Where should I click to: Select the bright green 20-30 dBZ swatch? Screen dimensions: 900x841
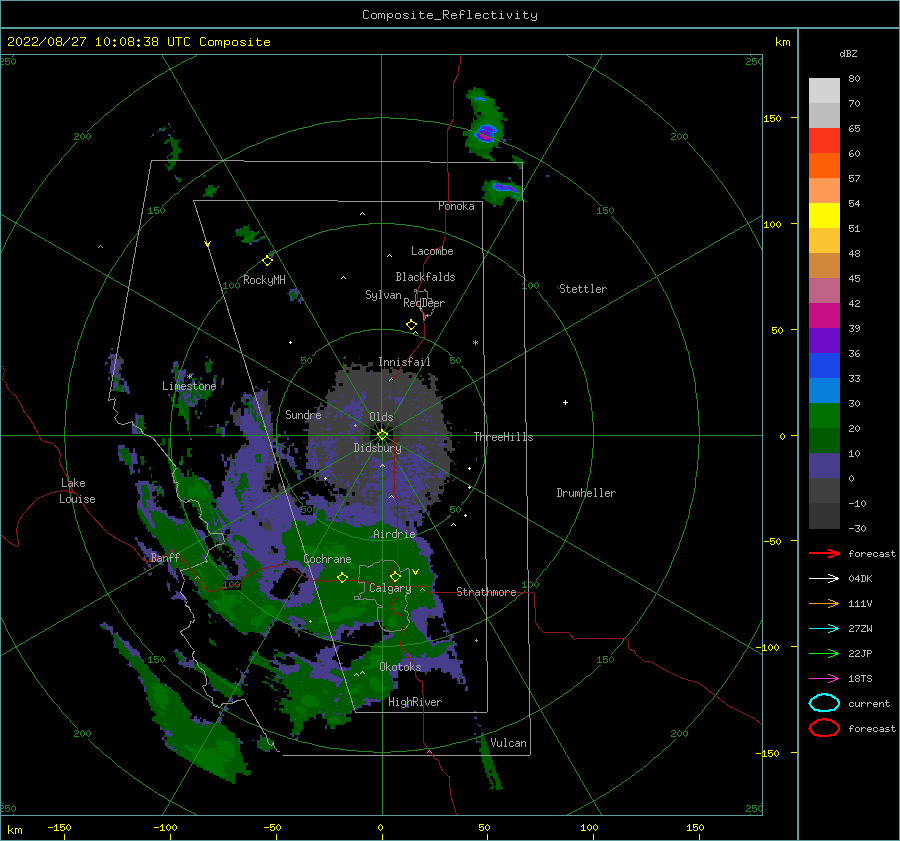tap(824, 416)
